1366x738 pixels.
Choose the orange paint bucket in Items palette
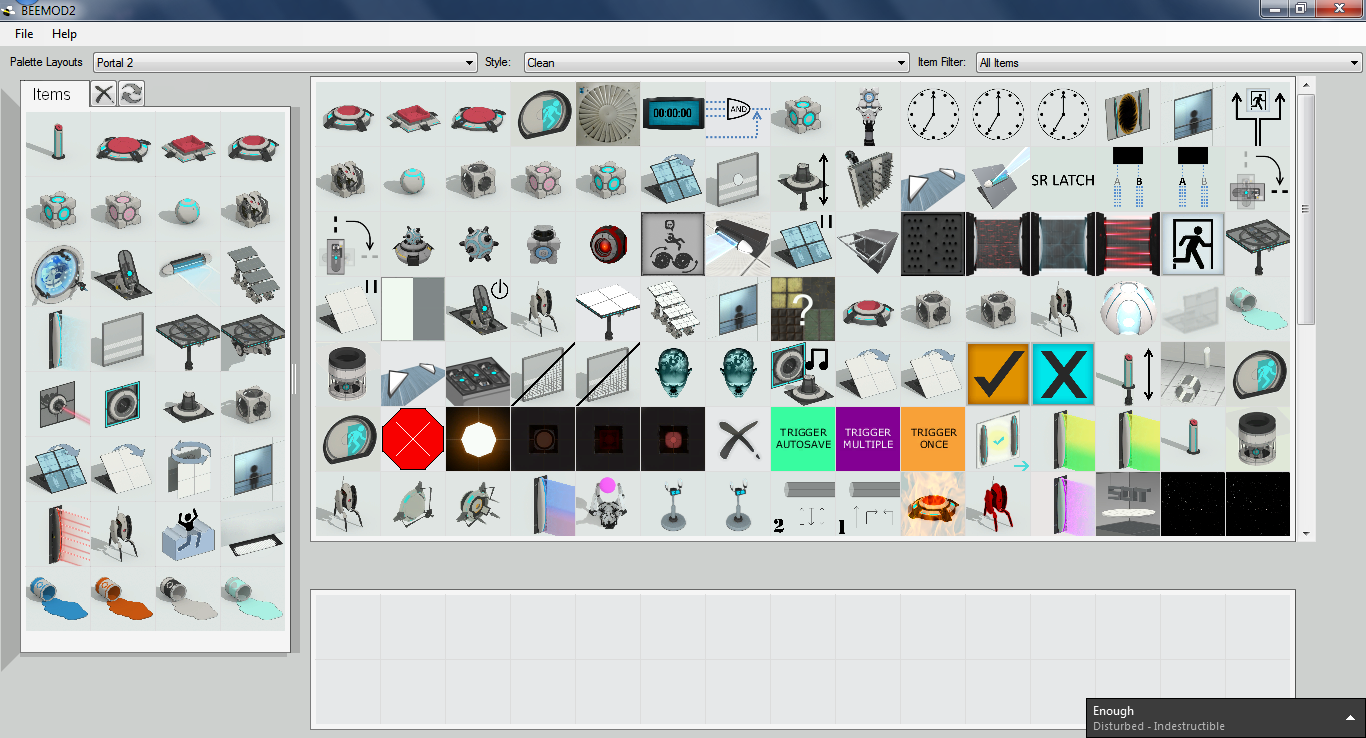click(123, 599)
